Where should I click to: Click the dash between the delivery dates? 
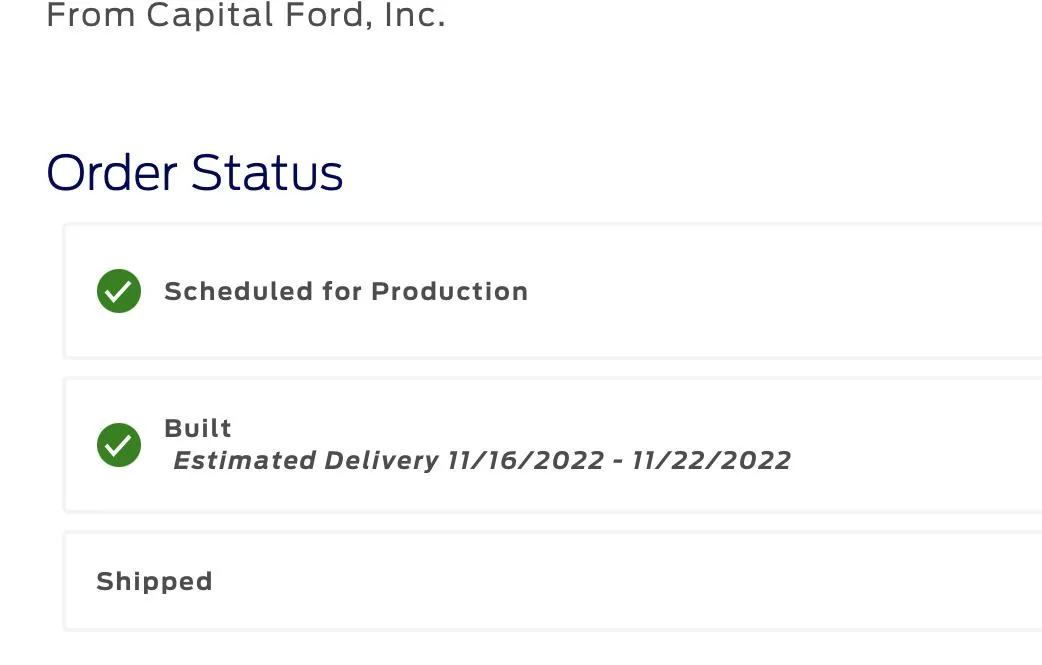(x=618, y=461)
